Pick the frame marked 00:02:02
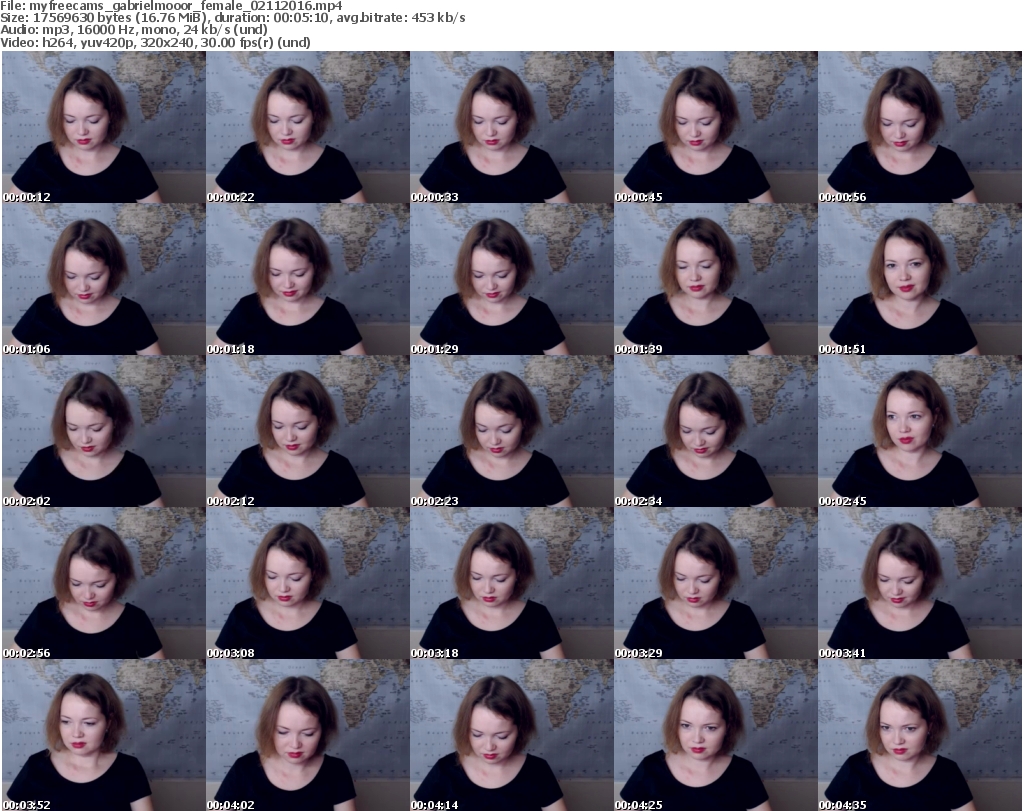The height and width of the screenshot is (811, 1024). 103,431
